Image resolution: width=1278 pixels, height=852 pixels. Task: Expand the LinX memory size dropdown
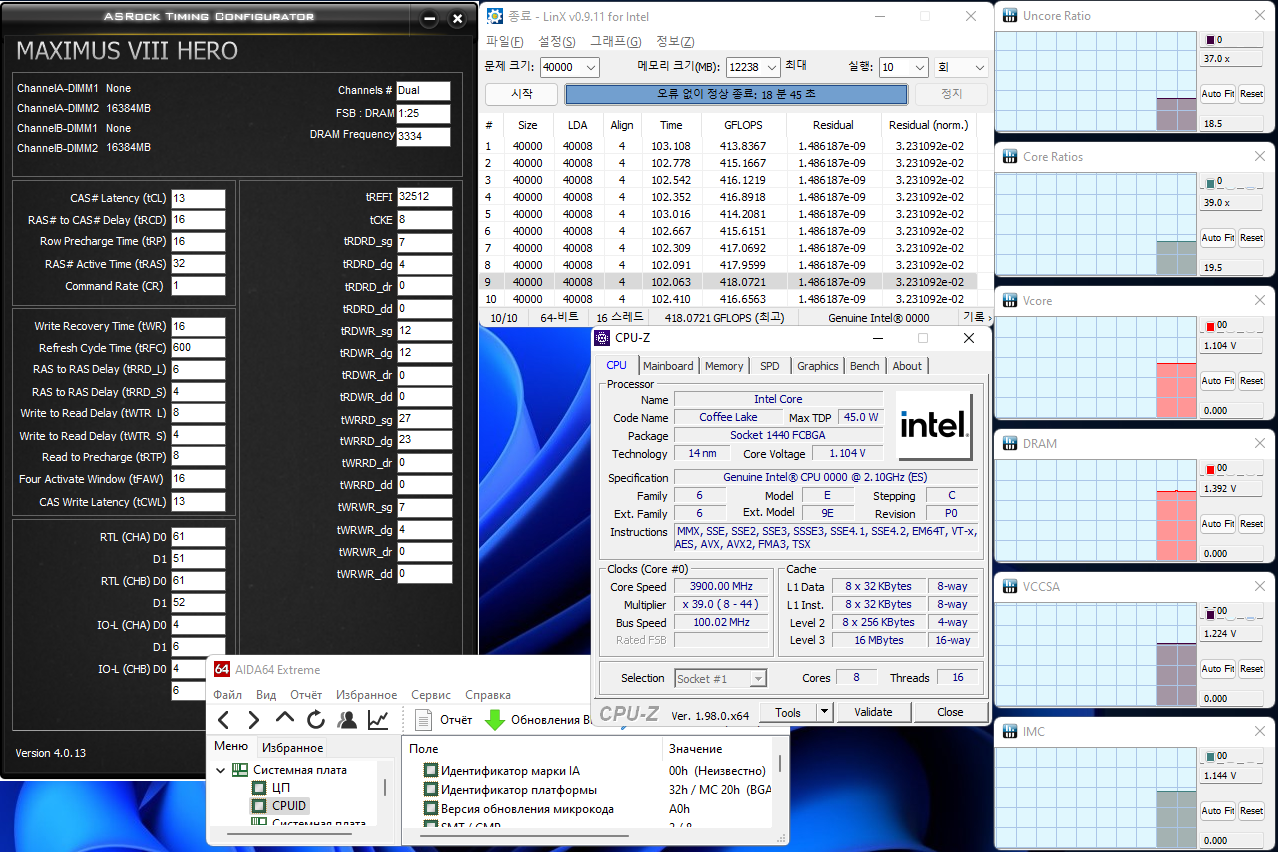point(771,68)
